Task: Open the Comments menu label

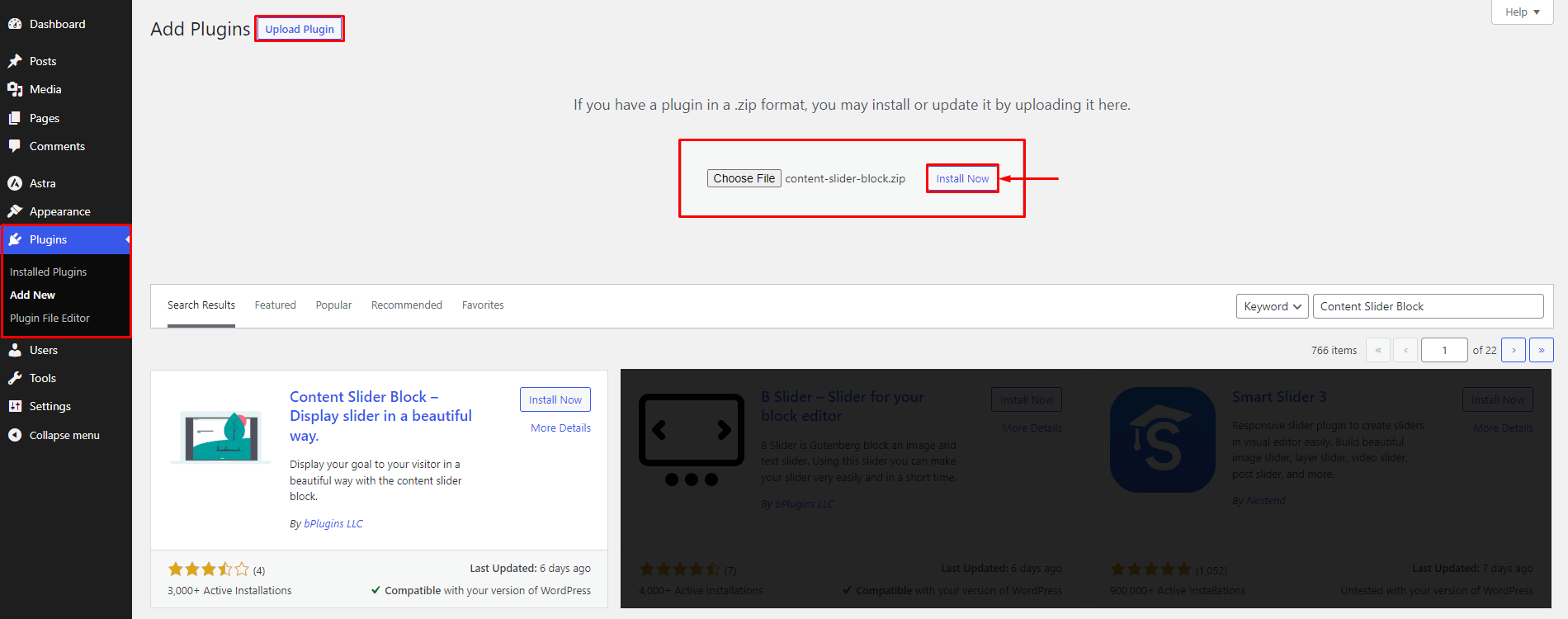Action: 57,146
